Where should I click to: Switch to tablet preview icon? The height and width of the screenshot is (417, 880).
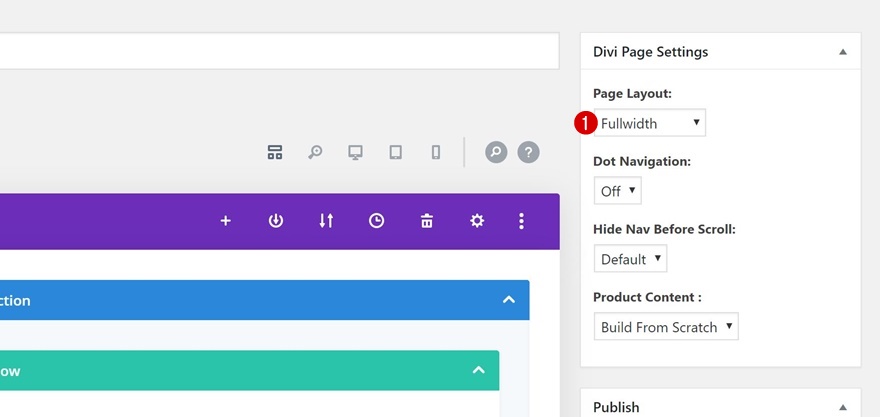(x=396, y=152)
